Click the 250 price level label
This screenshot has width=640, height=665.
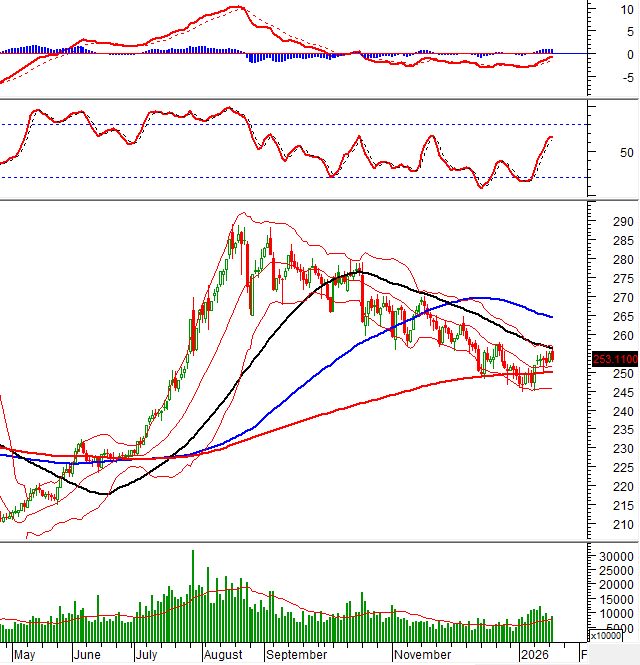[x=599, y=373]
